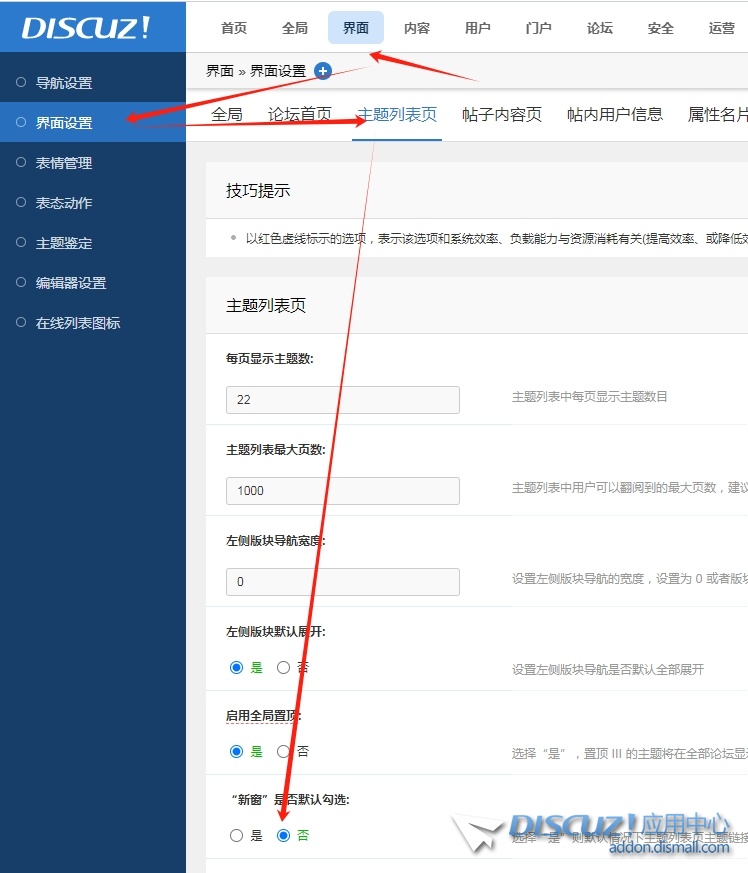This screenshot has width=748, height=873.
Task: Select 表情管理 sidebar item
Action: 64,163
